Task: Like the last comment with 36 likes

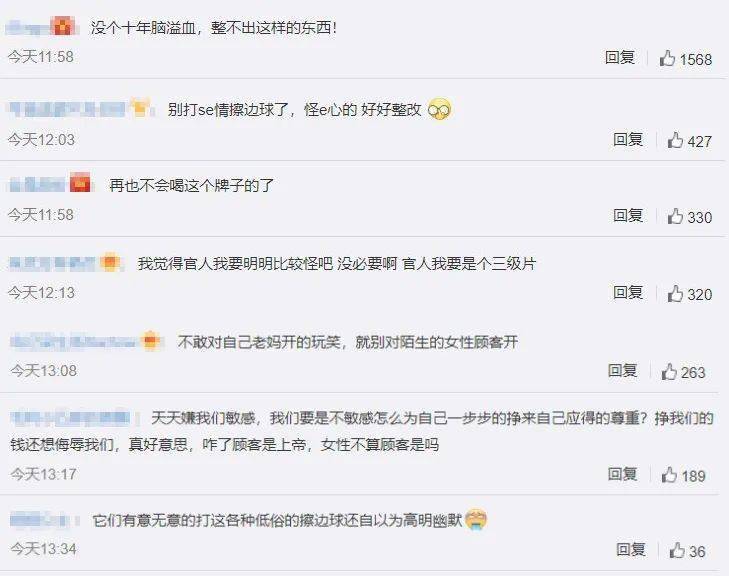Action: pyautogui.click(x=677, y=550)
